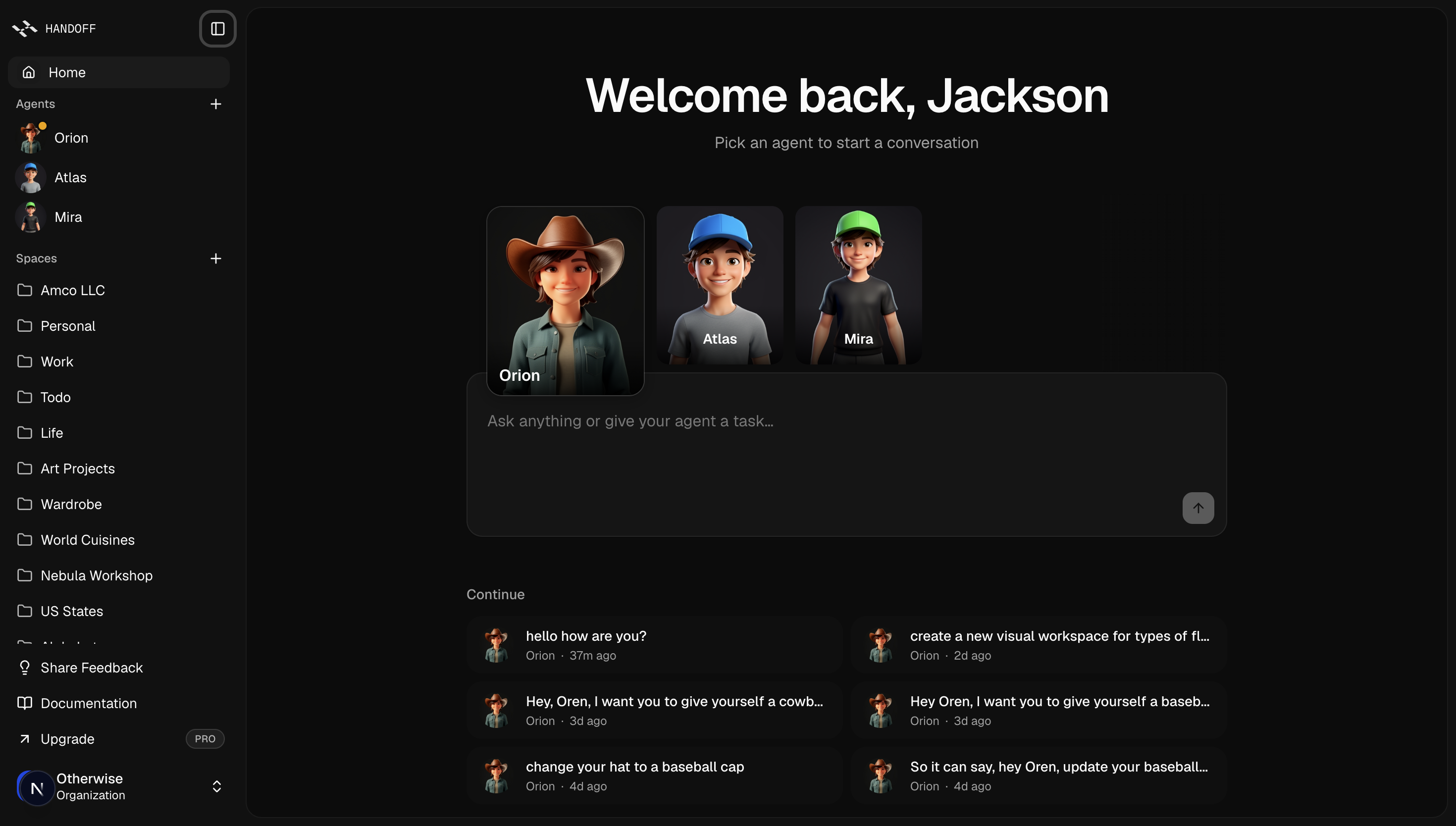Click the Handoff logo icon
This screenshot has height=826, width=1456.
(25, 28)
